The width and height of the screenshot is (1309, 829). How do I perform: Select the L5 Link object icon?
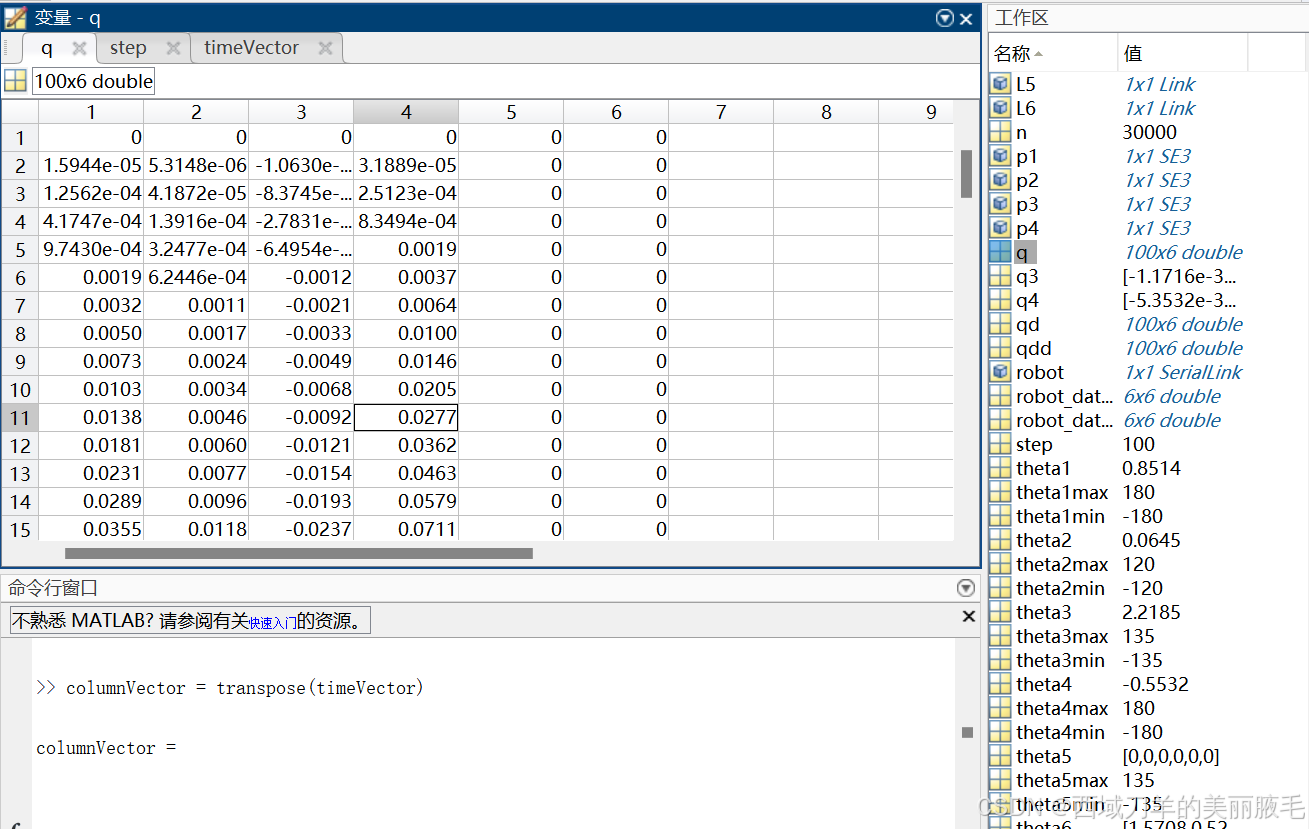click(1000, 84)
